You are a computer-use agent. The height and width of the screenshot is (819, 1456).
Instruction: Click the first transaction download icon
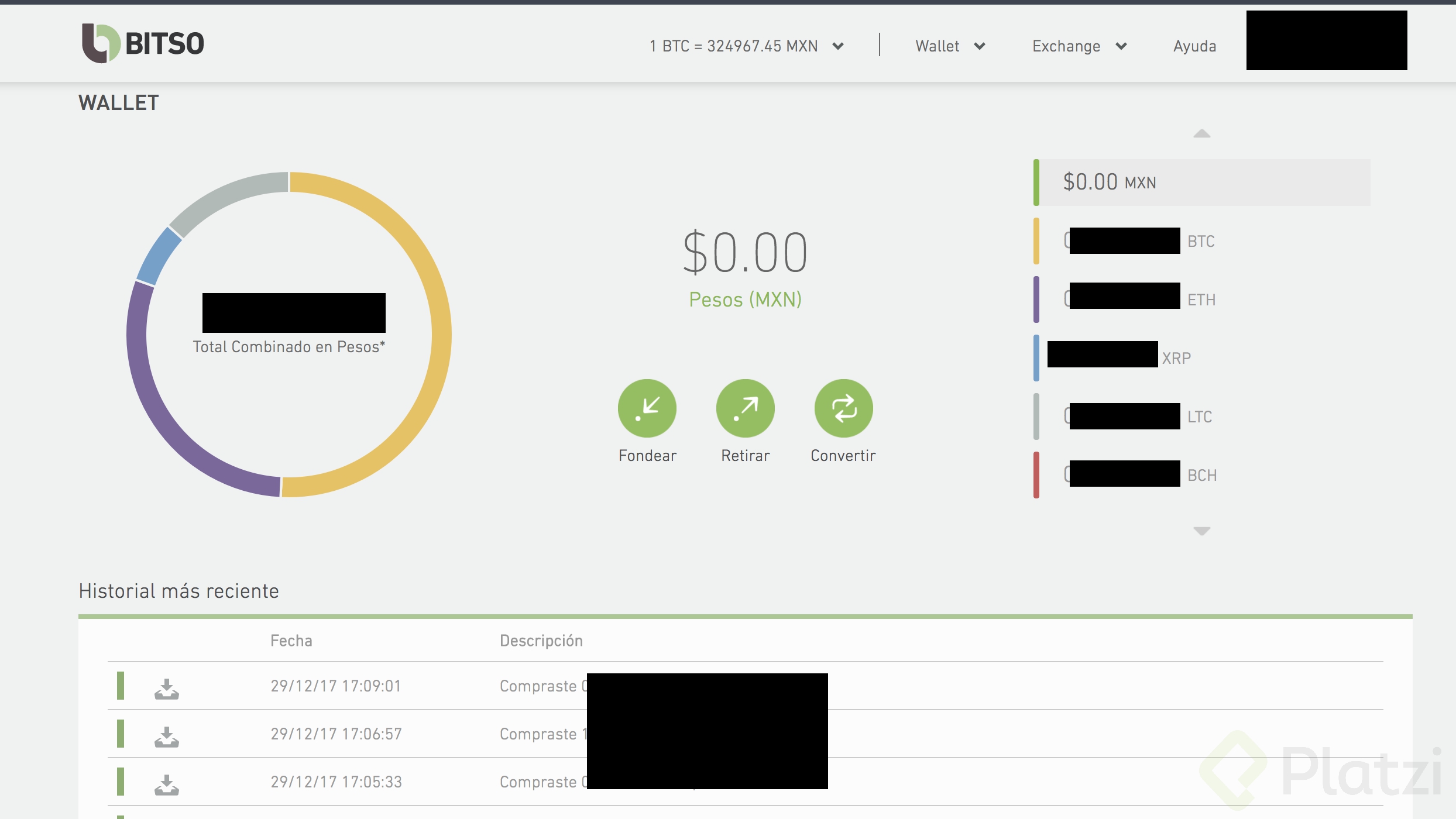[x=165, y=687]
